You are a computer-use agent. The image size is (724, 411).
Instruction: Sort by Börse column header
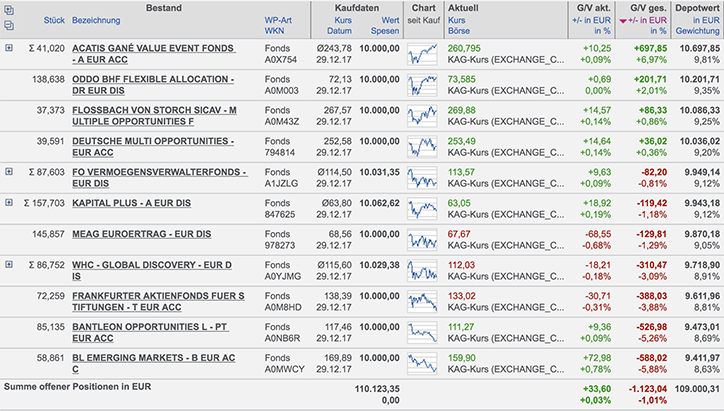click(x=459, y=31)
